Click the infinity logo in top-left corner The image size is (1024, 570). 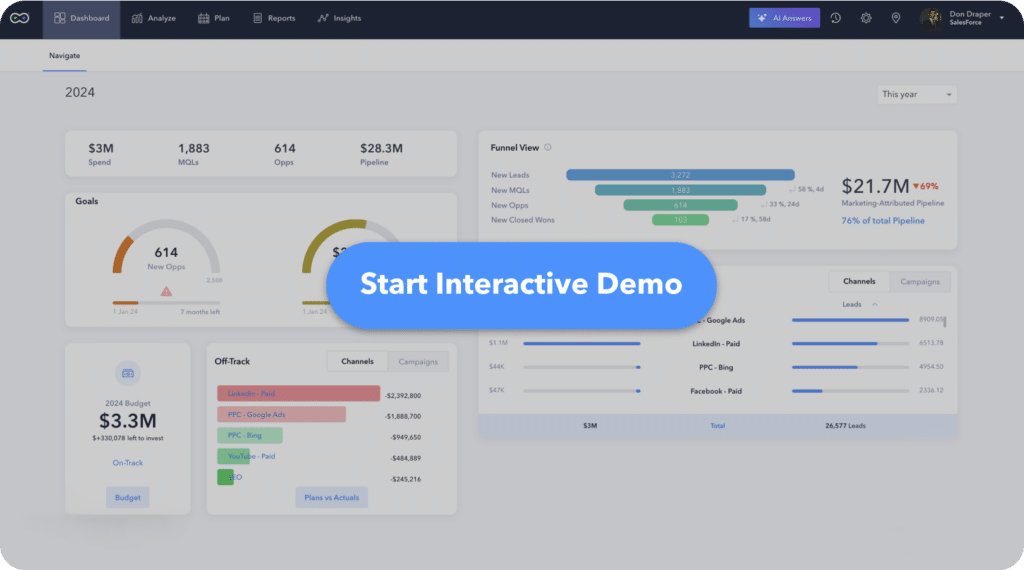coord(20,18)
